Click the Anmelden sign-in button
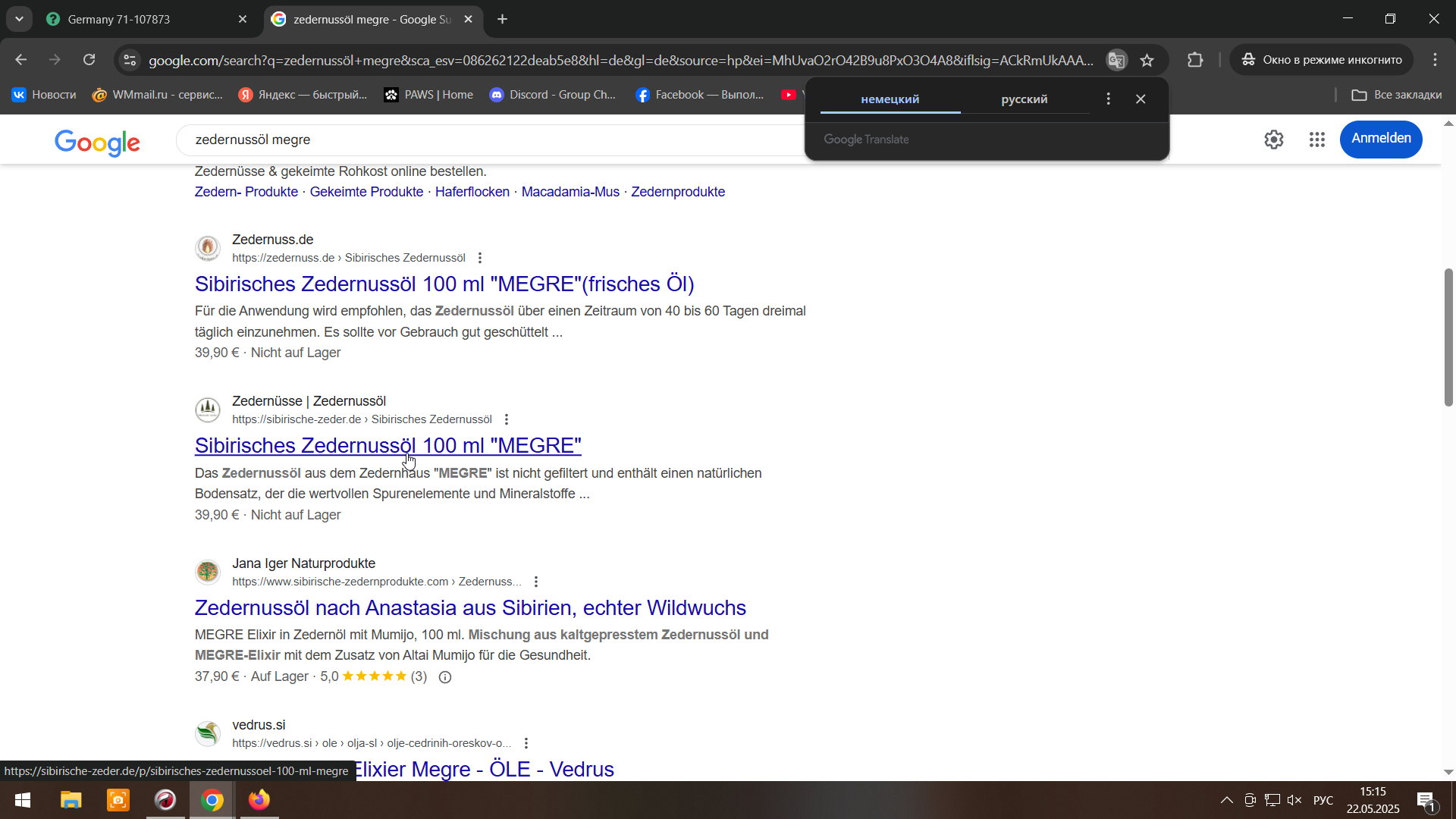The width and height of the screenshot is (1456, 819). 1381,139
